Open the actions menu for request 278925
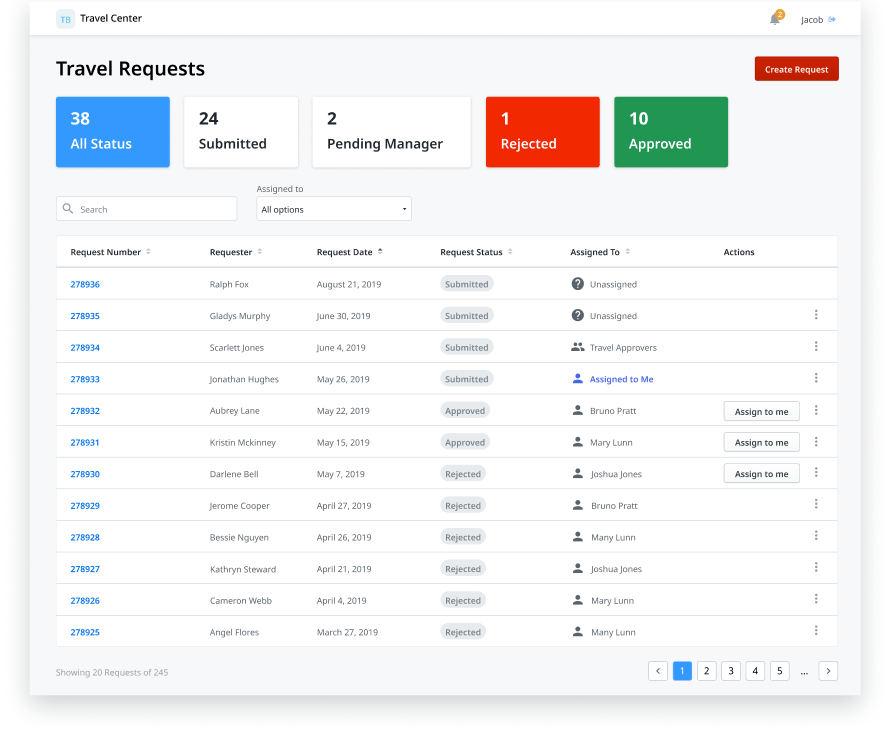Screen dimensions: 890x736 click(x=817, y=631)
